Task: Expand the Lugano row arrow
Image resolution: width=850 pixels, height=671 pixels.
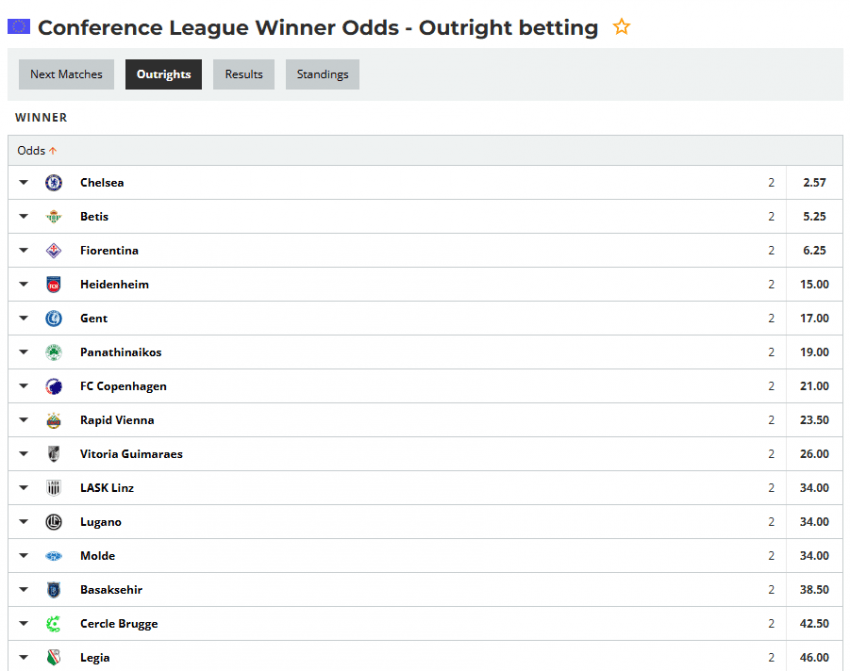Action: [x=24, y=522]
